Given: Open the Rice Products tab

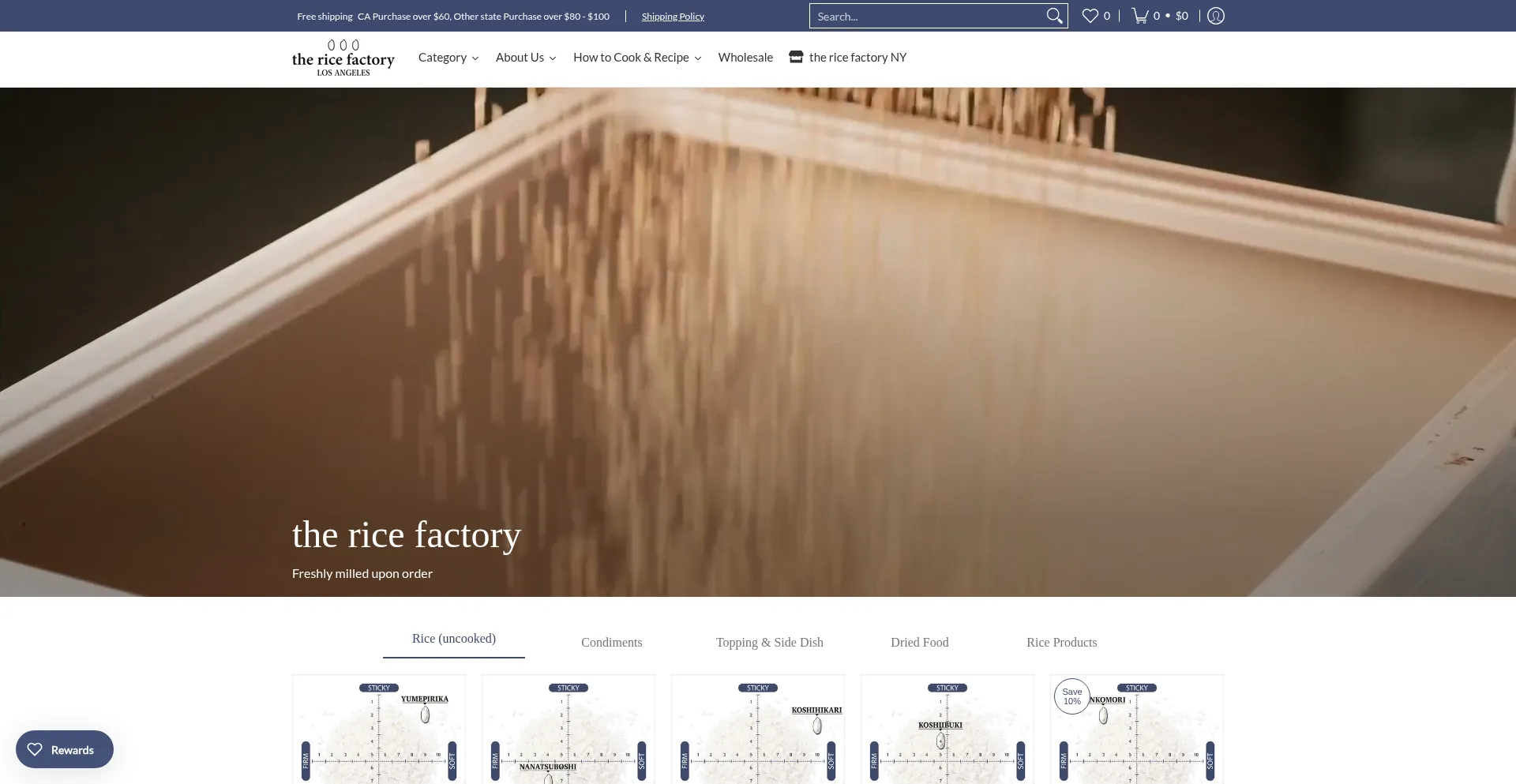Looking at the screenshot, I should [x=1061, y=643].
